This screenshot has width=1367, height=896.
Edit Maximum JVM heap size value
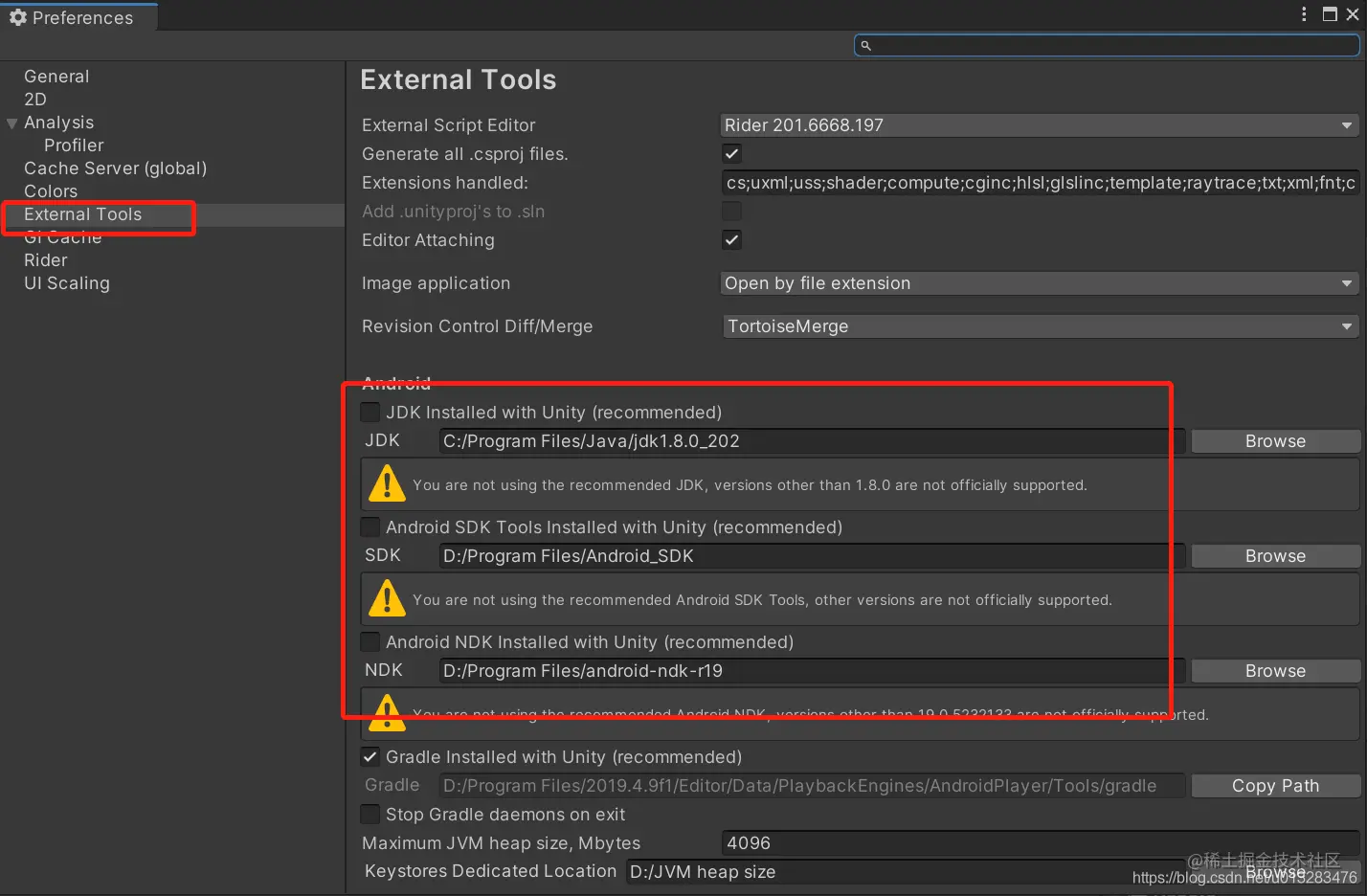(1040, 843)
